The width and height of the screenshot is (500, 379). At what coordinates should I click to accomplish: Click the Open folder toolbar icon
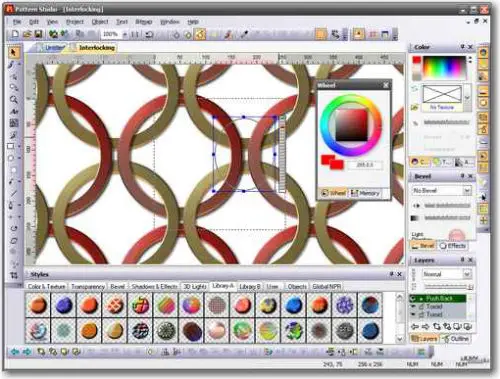(27, 34)
